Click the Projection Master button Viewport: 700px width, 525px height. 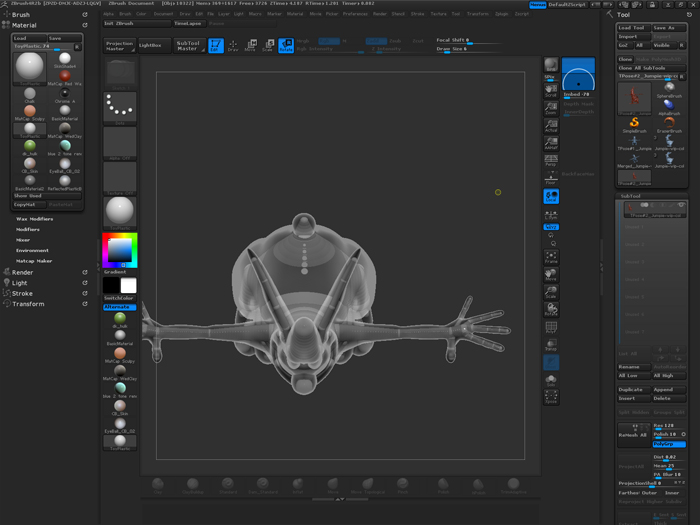tap(119, 46)
